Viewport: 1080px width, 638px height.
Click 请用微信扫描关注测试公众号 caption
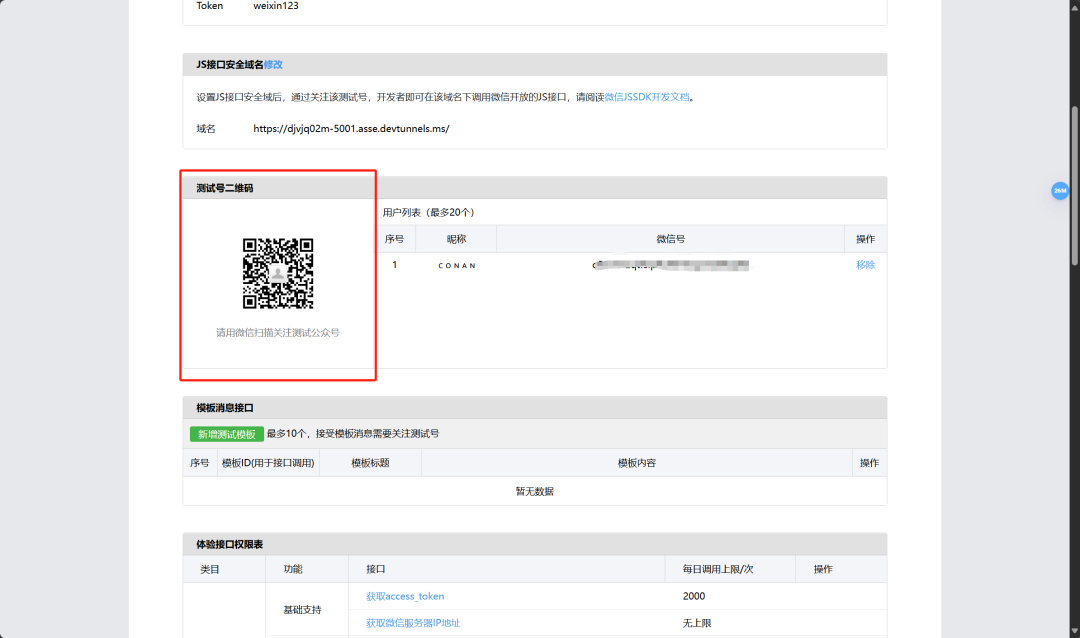[278, 333]
